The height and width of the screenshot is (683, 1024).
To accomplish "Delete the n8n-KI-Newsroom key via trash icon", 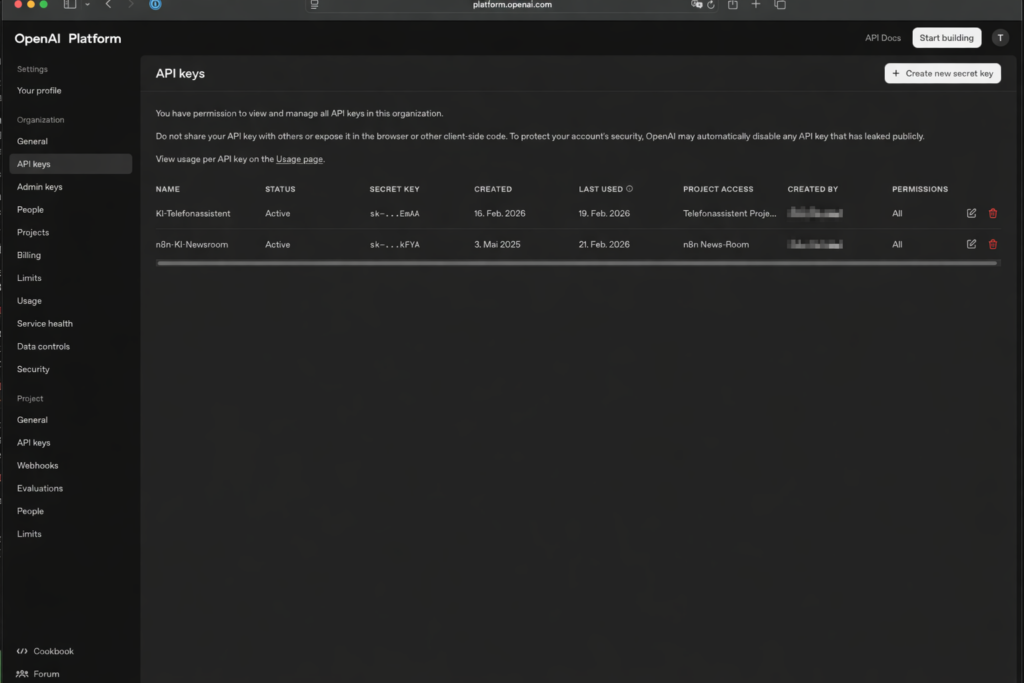I will 992,244.
